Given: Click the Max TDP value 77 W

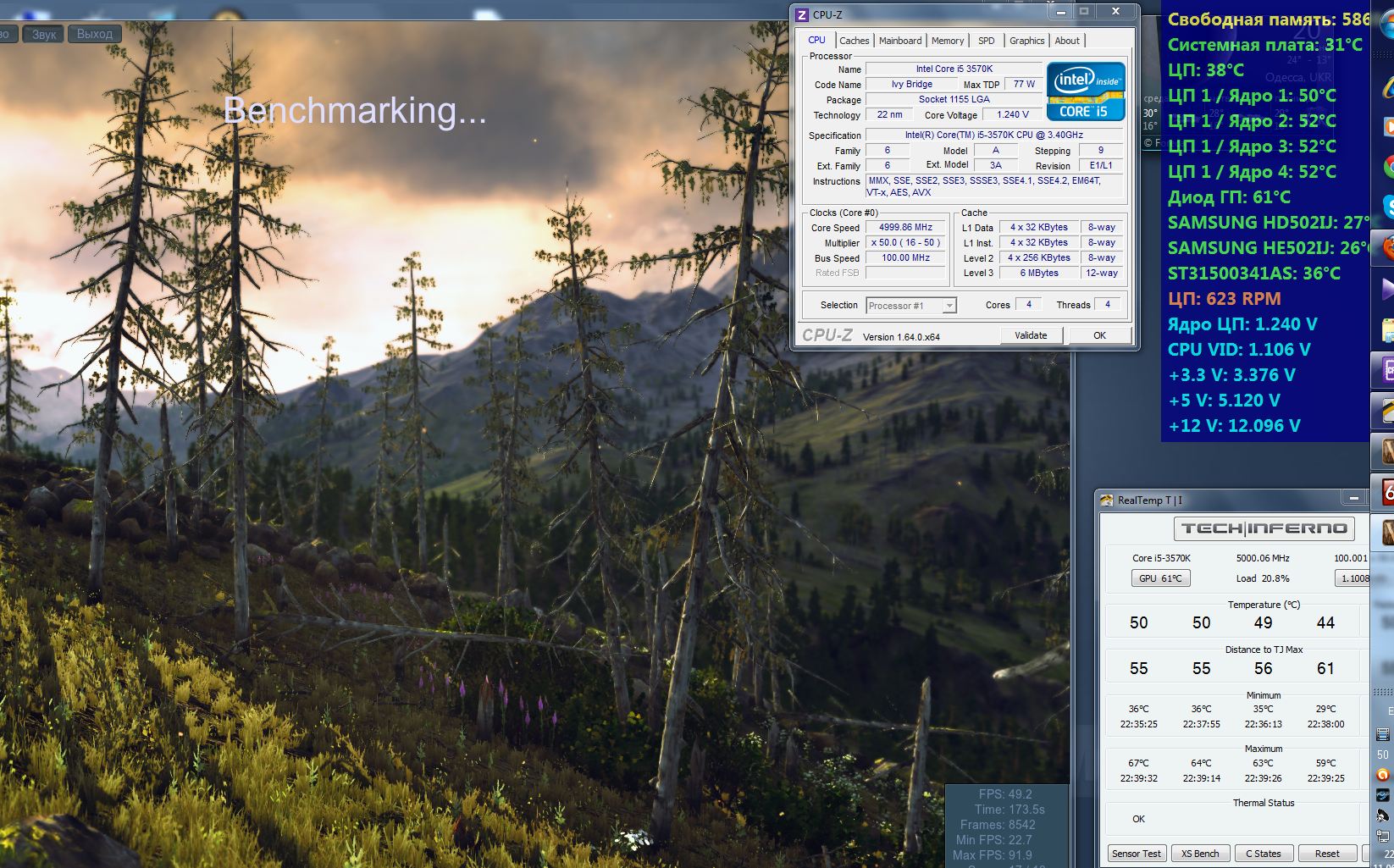Looking at the screenshot, I should click(x=1024, y=84).
